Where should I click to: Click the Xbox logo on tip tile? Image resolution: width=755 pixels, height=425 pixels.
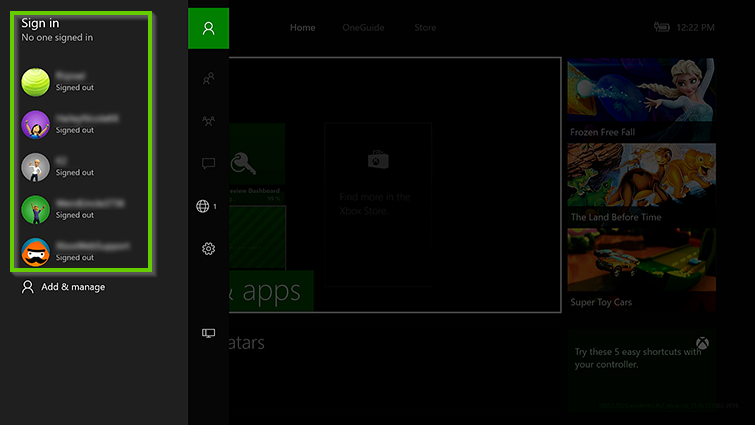coord(703,343)
